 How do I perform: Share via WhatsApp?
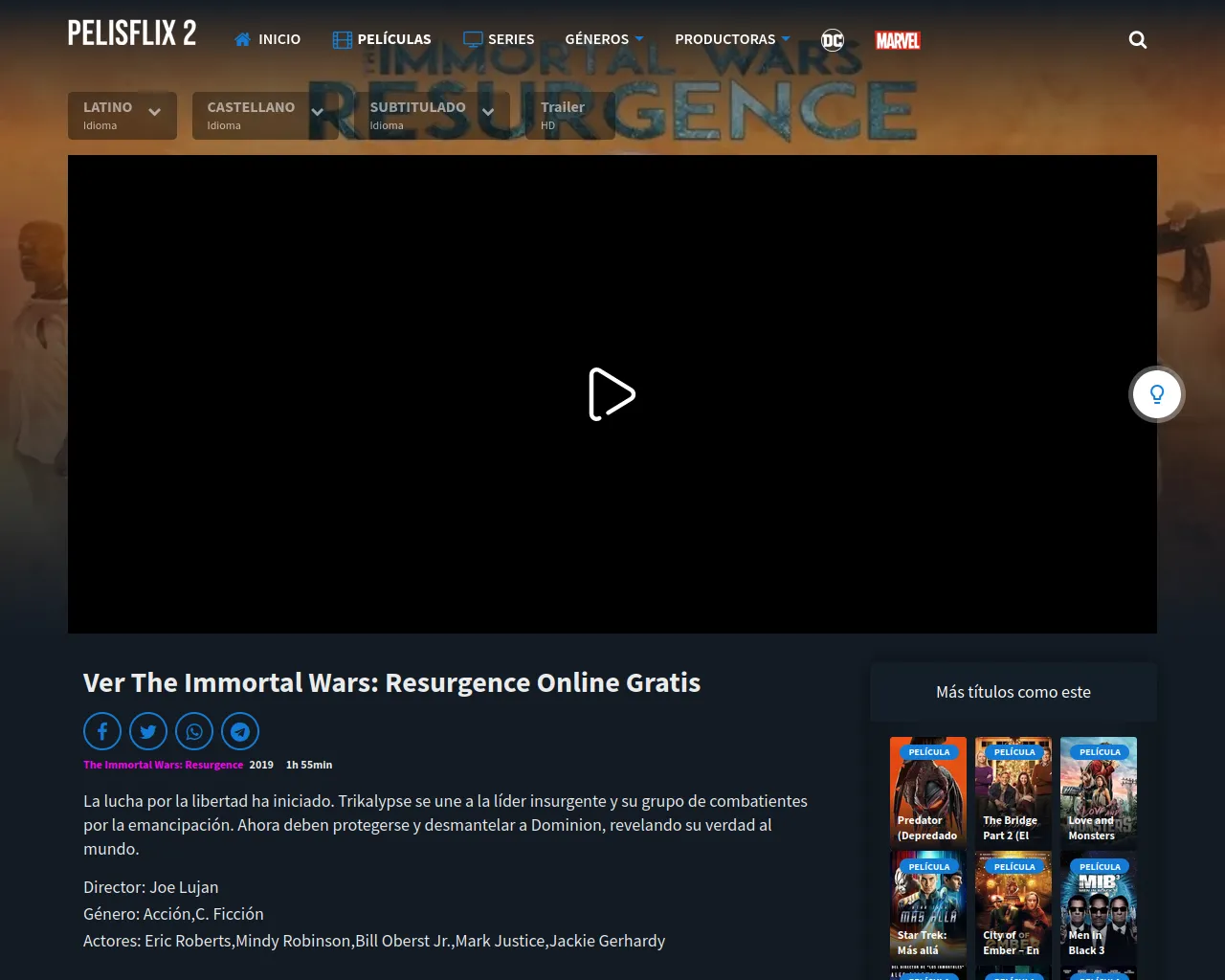194,731
